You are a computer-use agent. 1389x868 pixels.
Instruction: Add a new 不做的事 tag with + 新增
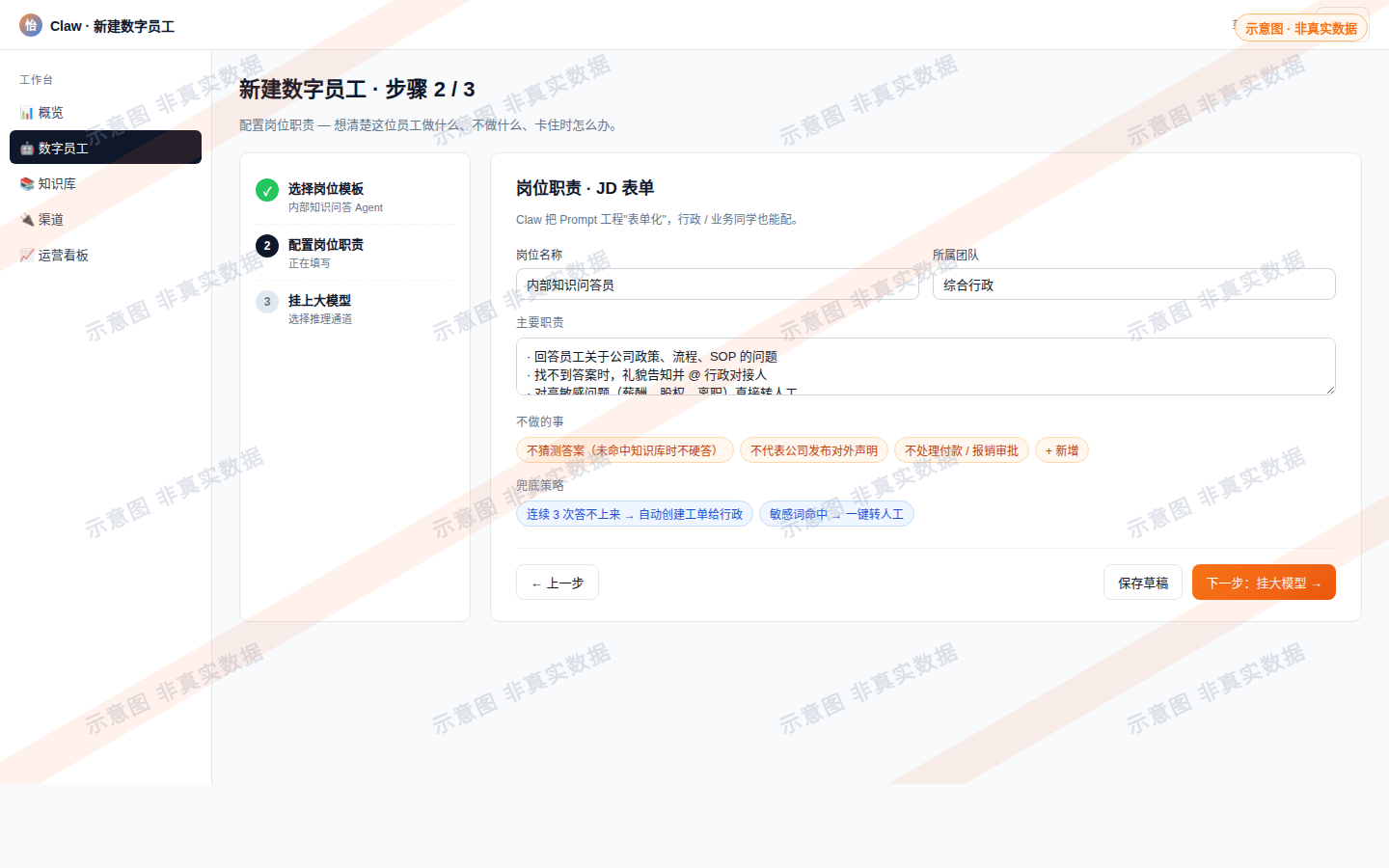pyautogui.click(x=1062, y=450)
